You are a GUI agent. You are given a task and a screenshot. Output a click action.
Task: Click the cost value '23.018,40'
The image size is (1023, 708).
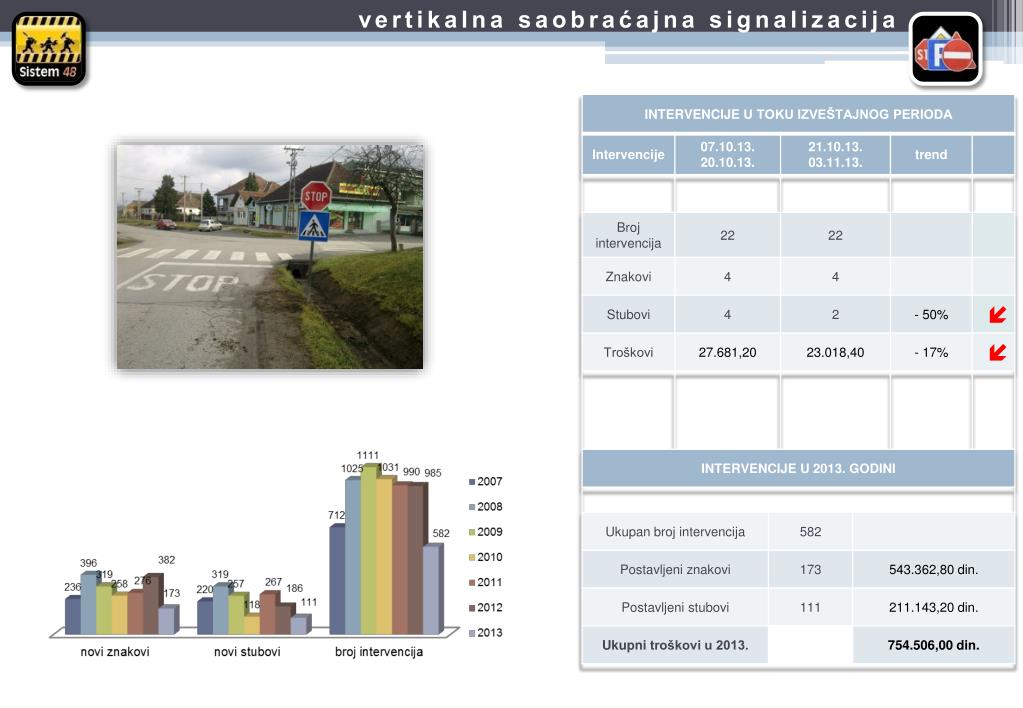tap(835, 352)
